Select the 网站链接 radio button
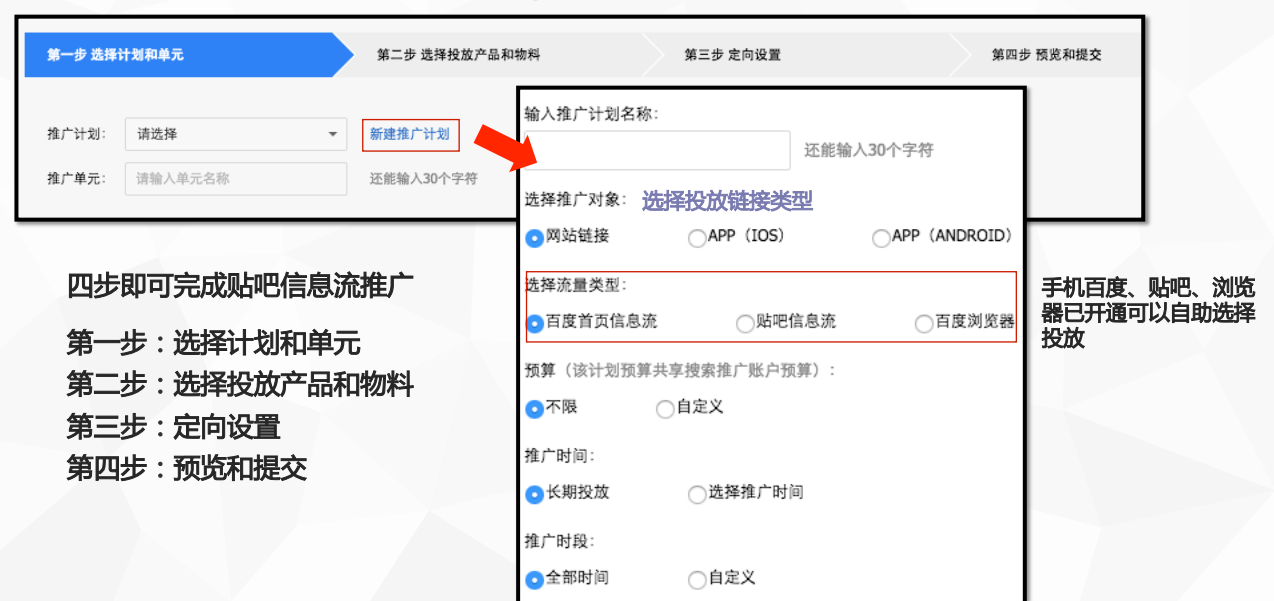1274x601 pixels. pyautogui.click(x=535, y=238)
